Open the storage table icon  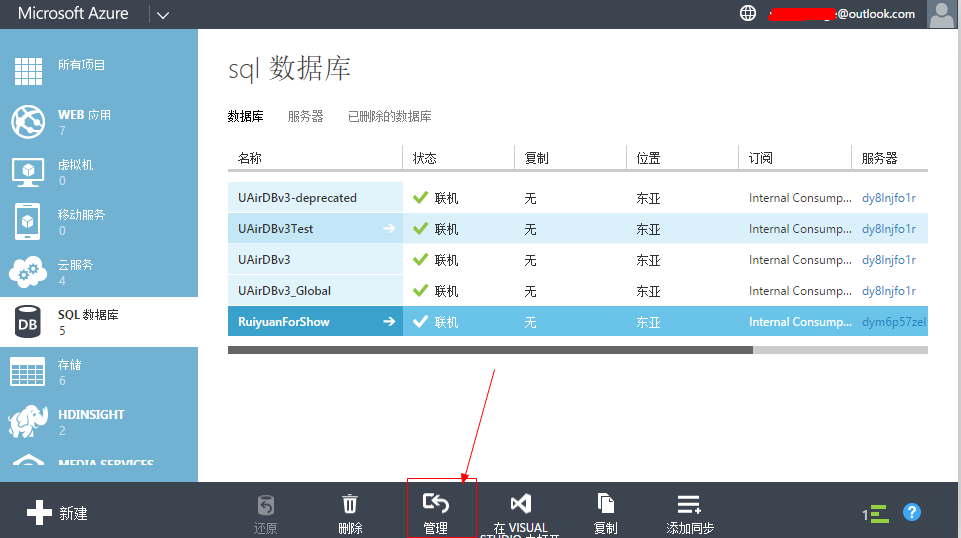[x=28, y=371]
